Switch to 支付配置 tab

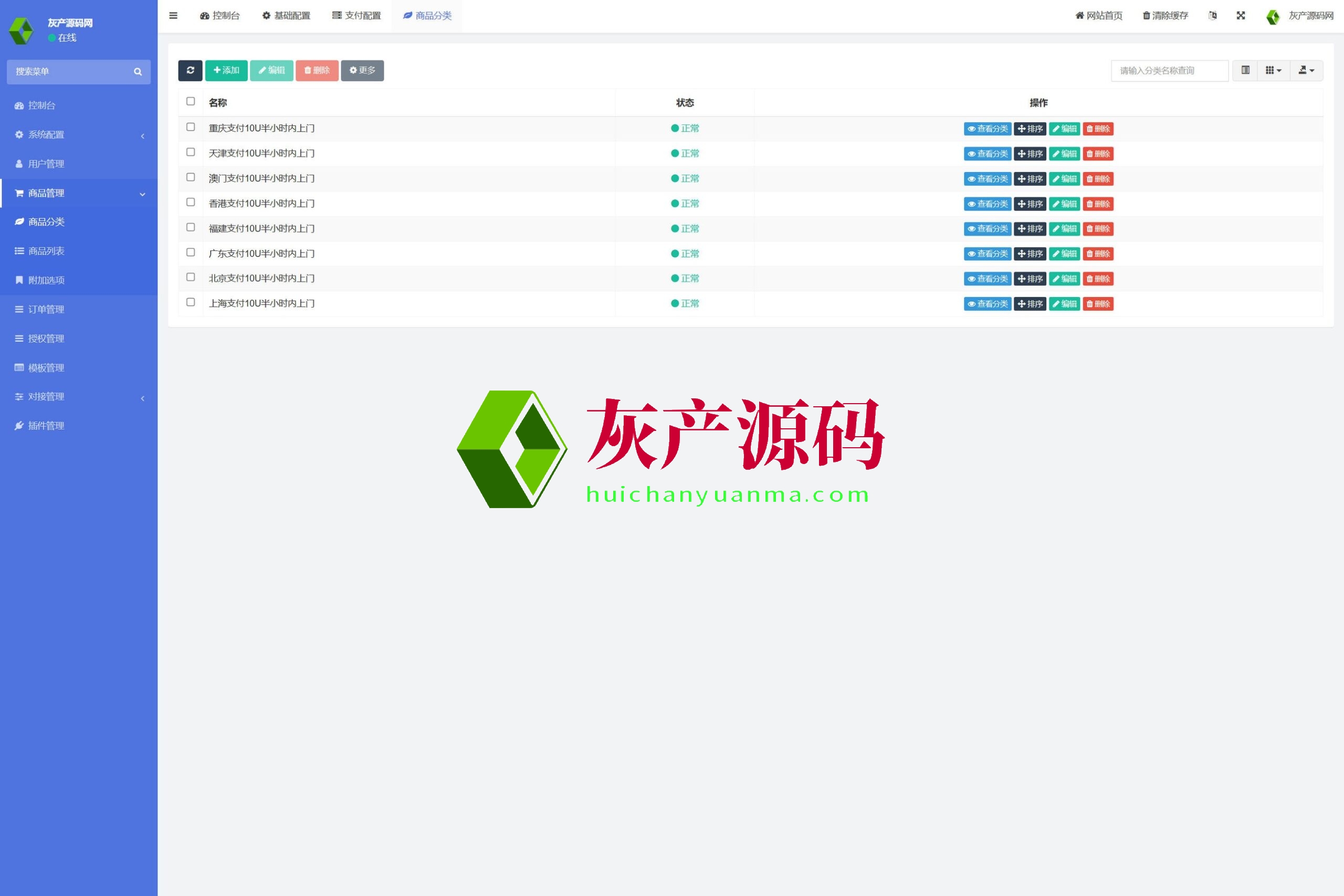356,15
